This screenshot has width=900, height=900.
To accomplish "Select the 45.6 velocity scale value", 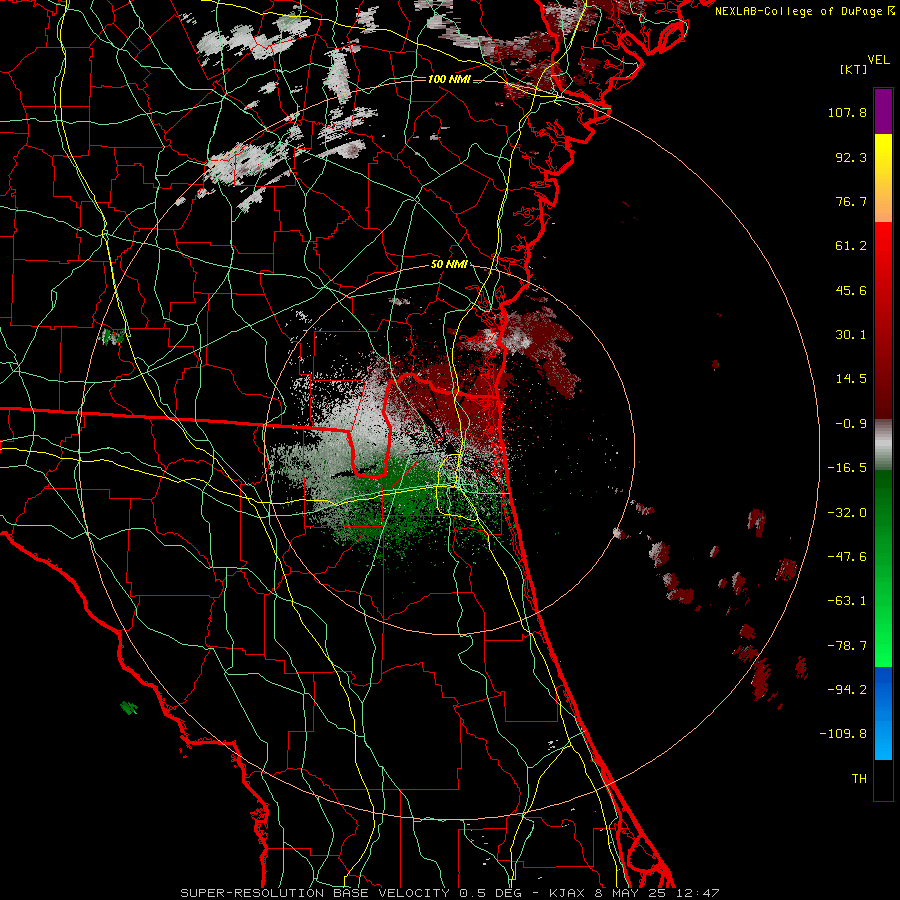I will (x=851, y=290).
